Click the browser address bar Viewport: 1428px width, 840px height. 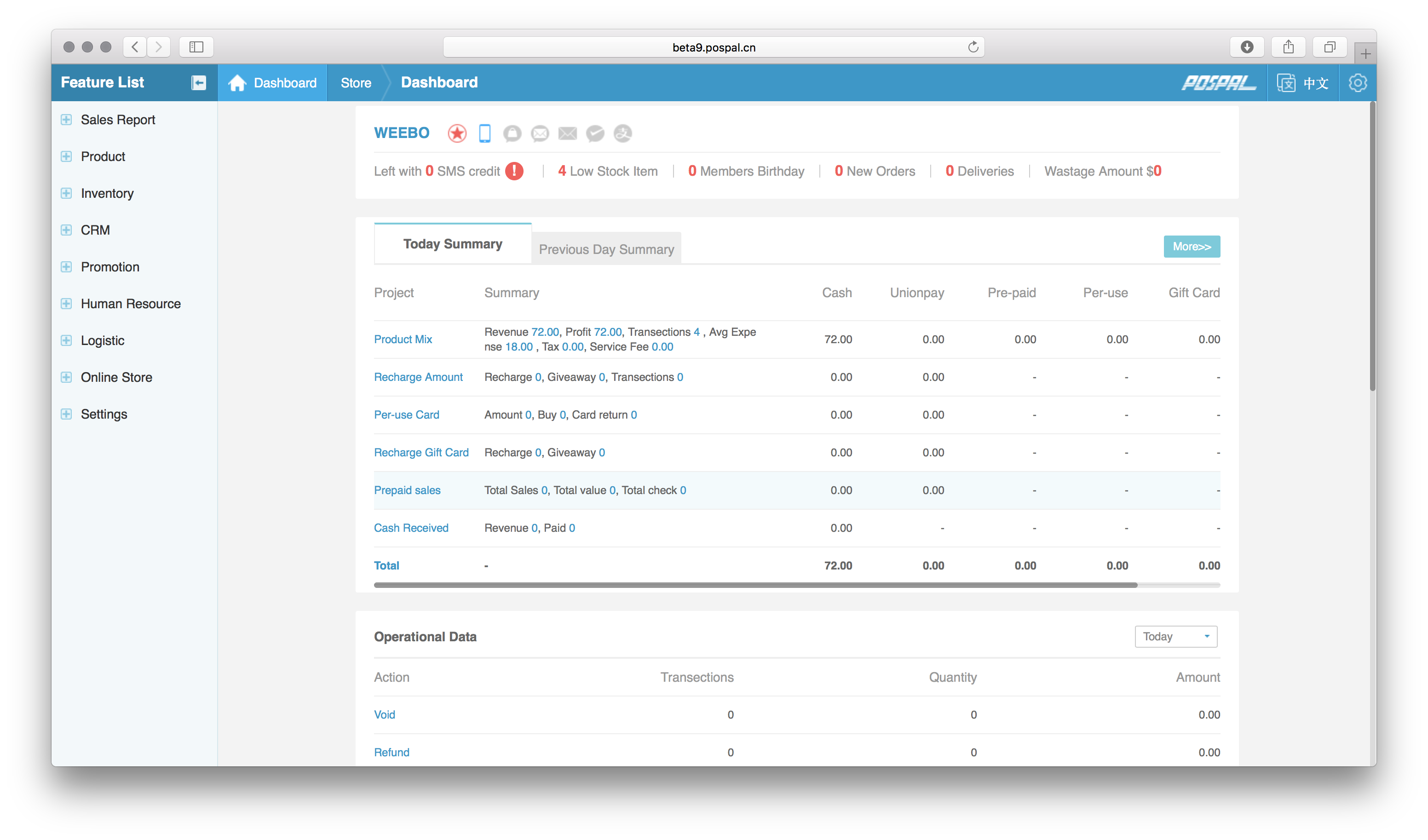pyautogui.click(x=713, y=47)
